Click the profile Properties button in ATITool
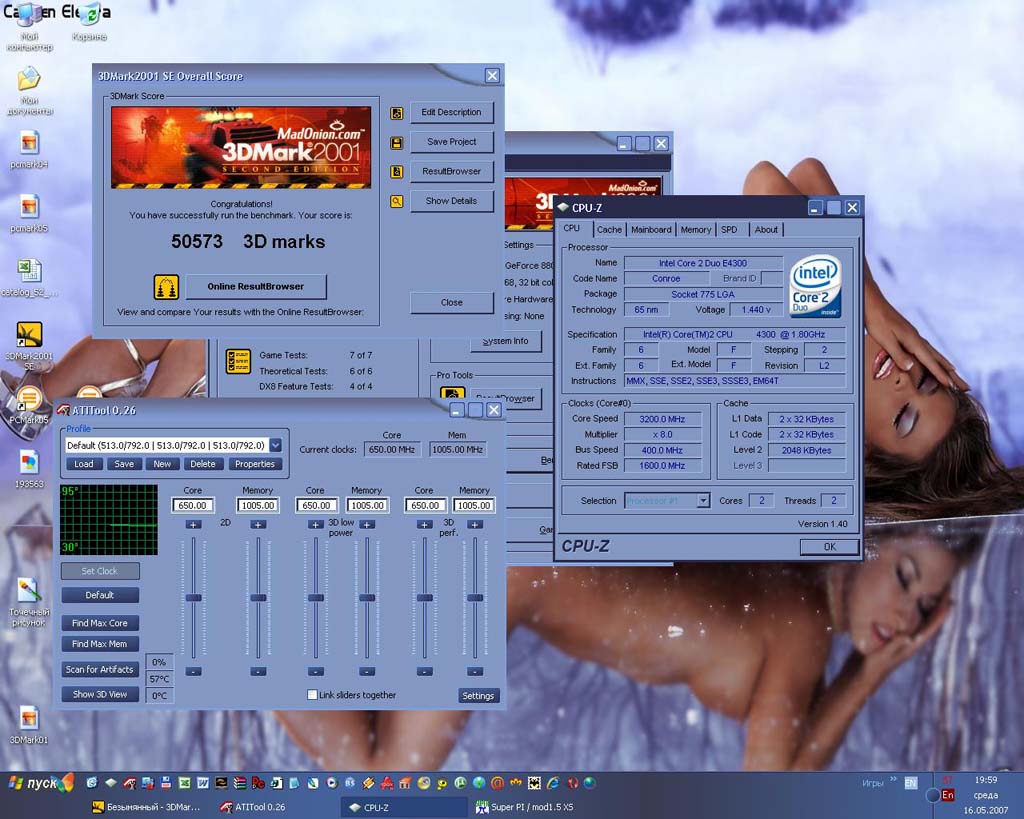1024x819 pixels. 255,464
